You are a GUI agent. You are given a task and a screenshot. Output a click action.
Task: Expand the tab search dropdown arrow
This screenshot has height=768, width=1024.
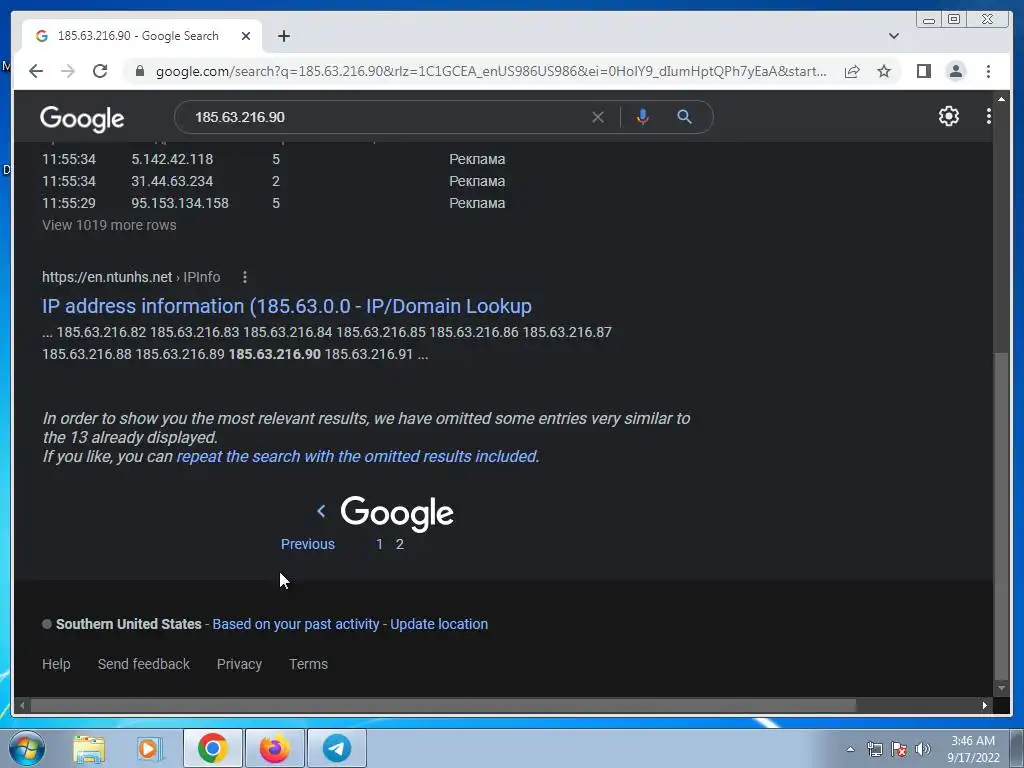point(894,36)
